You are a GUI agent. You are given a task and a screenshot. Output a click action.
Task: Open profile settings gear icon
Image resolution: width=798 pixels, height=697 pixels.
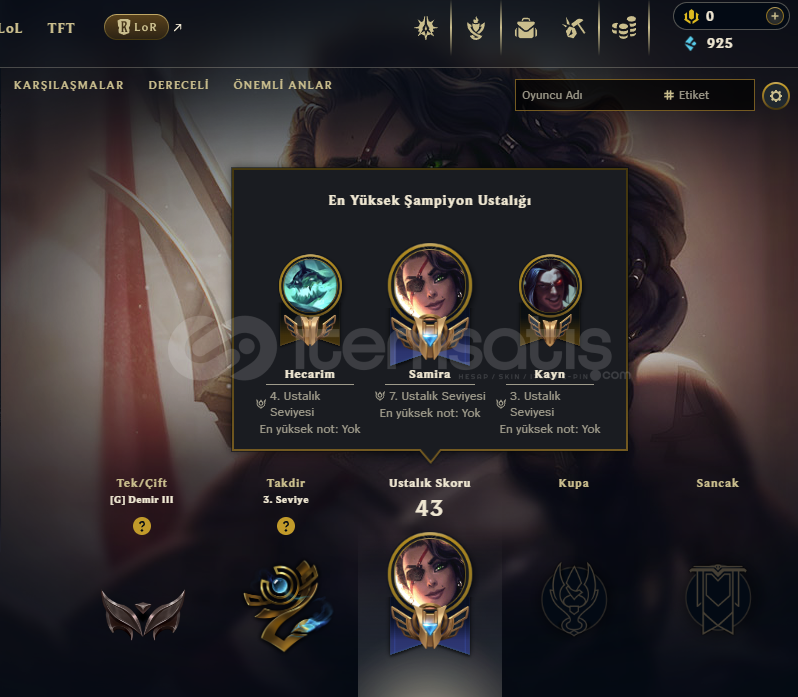(776, 96)
